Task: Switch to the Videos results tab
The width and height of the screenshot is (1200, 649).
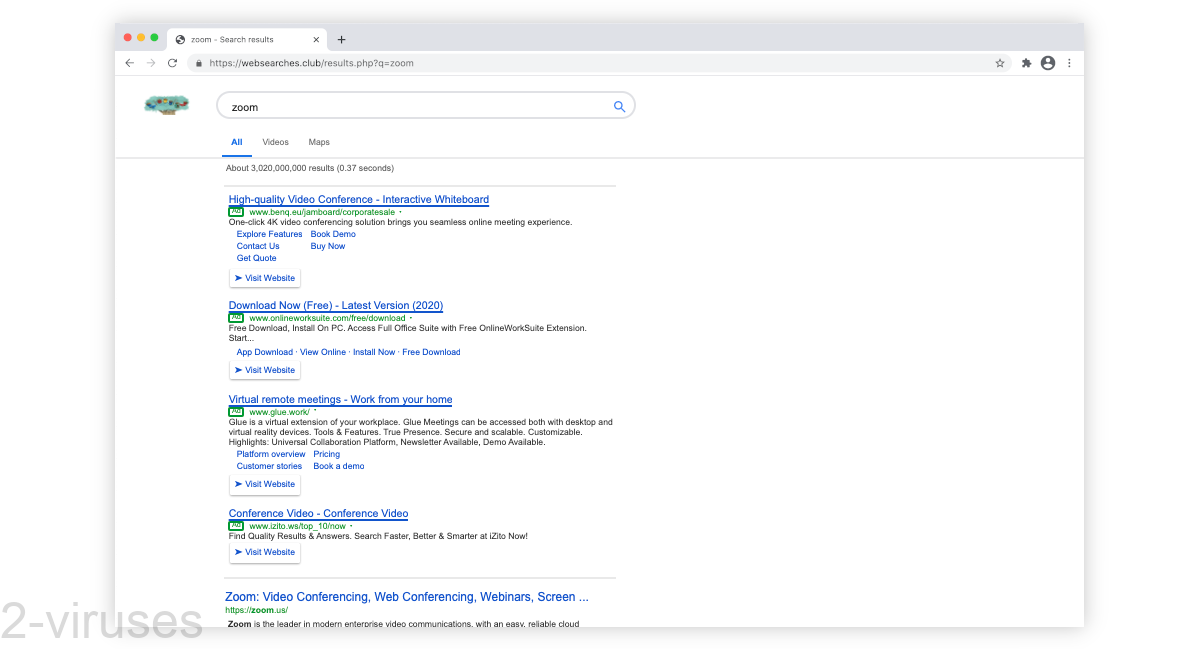Action: coord(275,141)
